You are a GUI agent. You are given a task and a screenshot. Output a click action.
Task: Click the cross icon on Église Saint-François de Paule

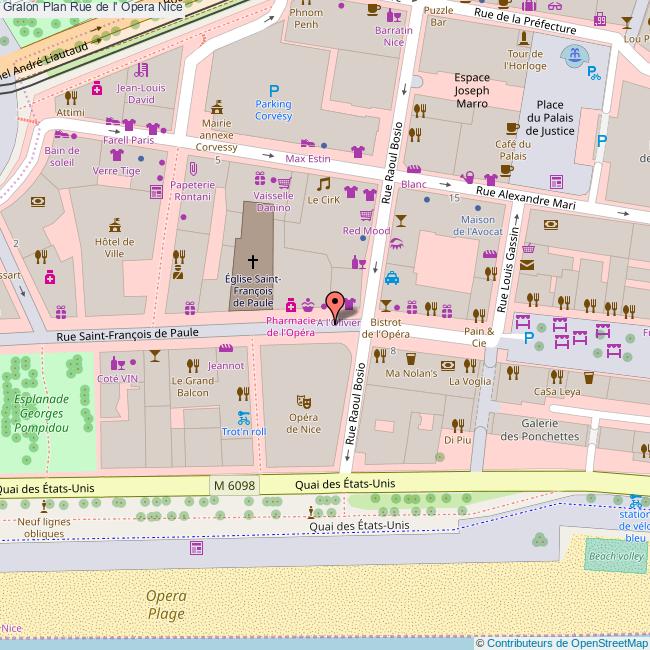[253, 261]
